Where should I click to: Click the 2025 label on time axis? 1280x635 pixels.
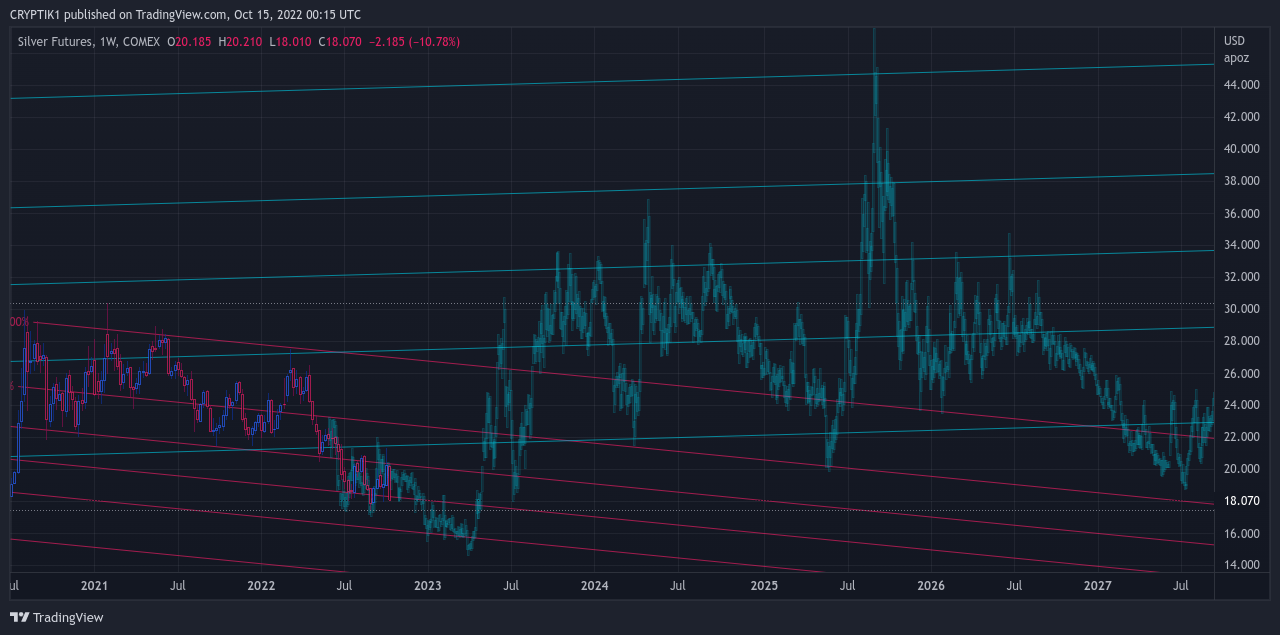coord(764,584)
